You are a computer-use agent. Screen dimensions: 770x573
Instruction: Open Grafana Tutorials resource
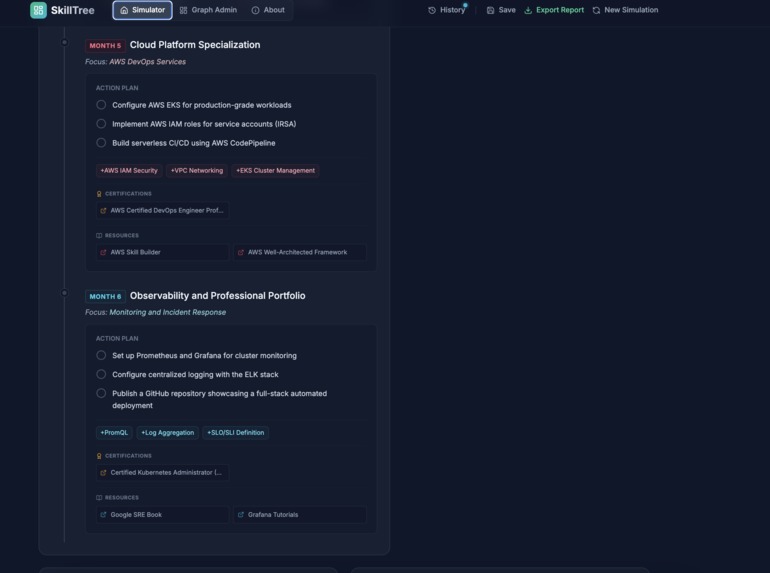click(x=300, y=515)
